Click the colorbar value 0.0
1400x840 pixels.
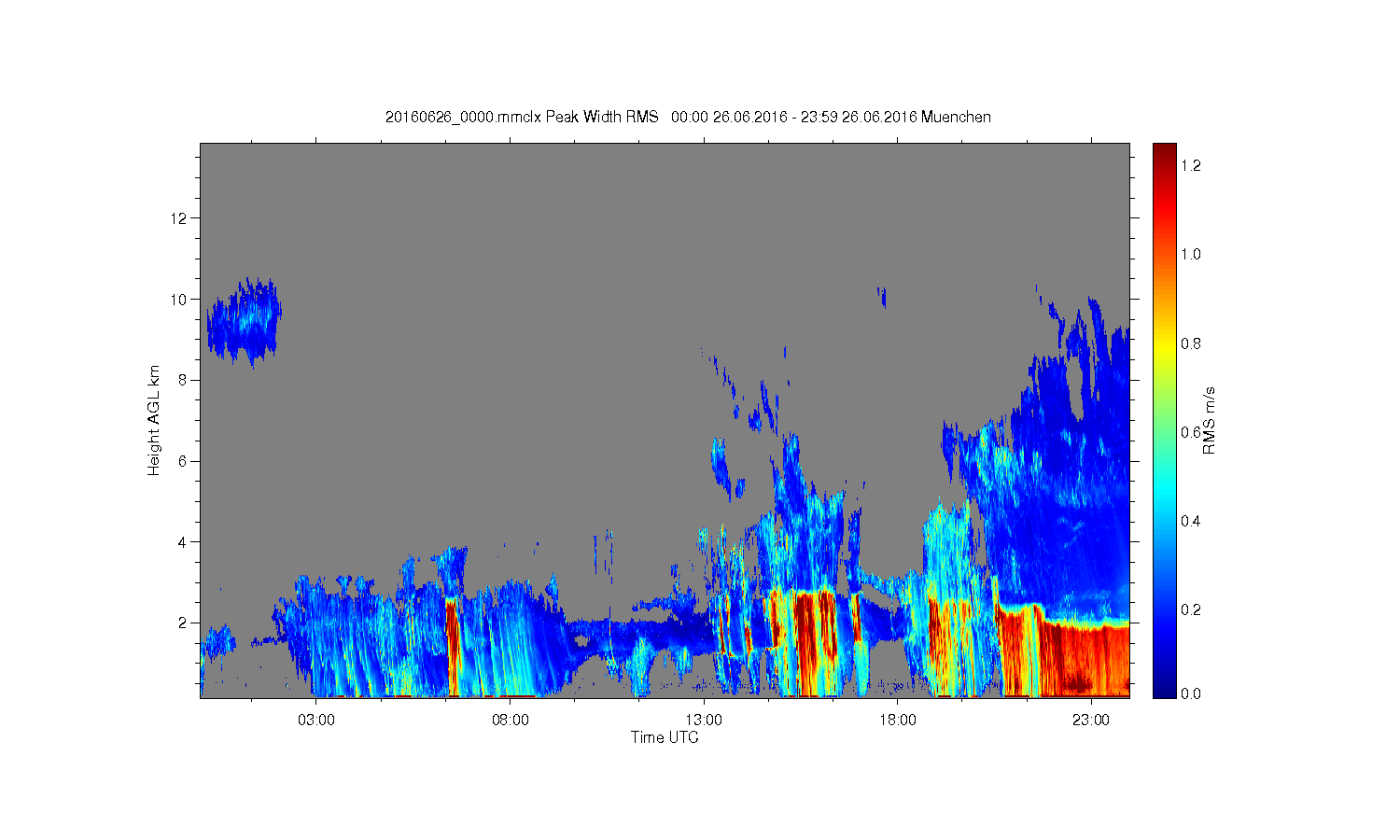coord(1190,693)
